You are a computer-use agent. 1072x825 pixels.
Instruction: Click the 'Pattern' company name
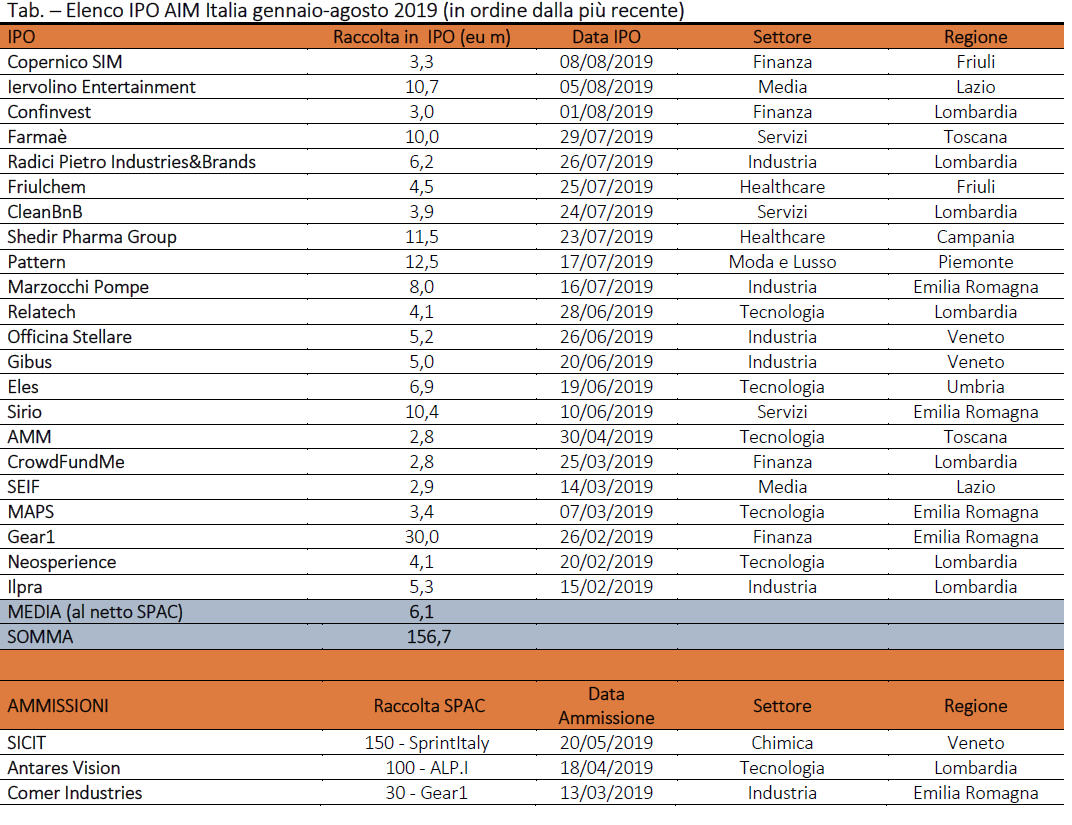[36, 262]
